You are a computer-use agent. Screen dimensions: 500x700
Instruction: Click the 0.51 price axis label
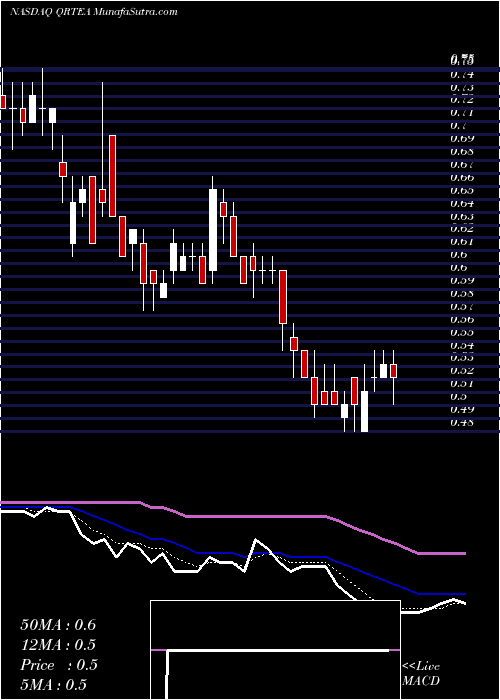pos(462,383)
